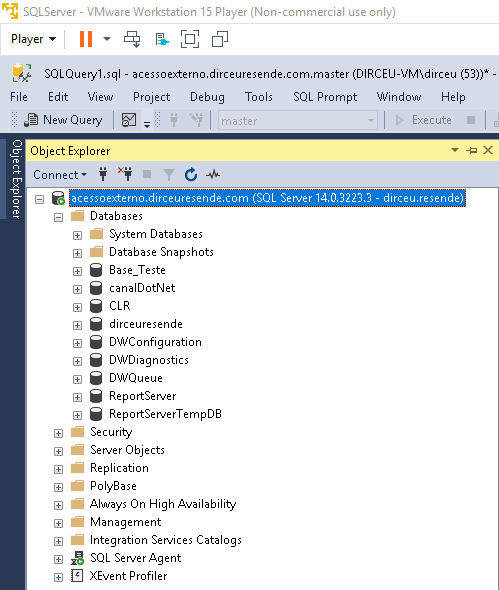Image resolution: width=499 pixels, height=590 pixels.
Task: Click Send Ctrl+Alt+Del VMware icon
Action: pyautogui.click(x=132, y=39)
